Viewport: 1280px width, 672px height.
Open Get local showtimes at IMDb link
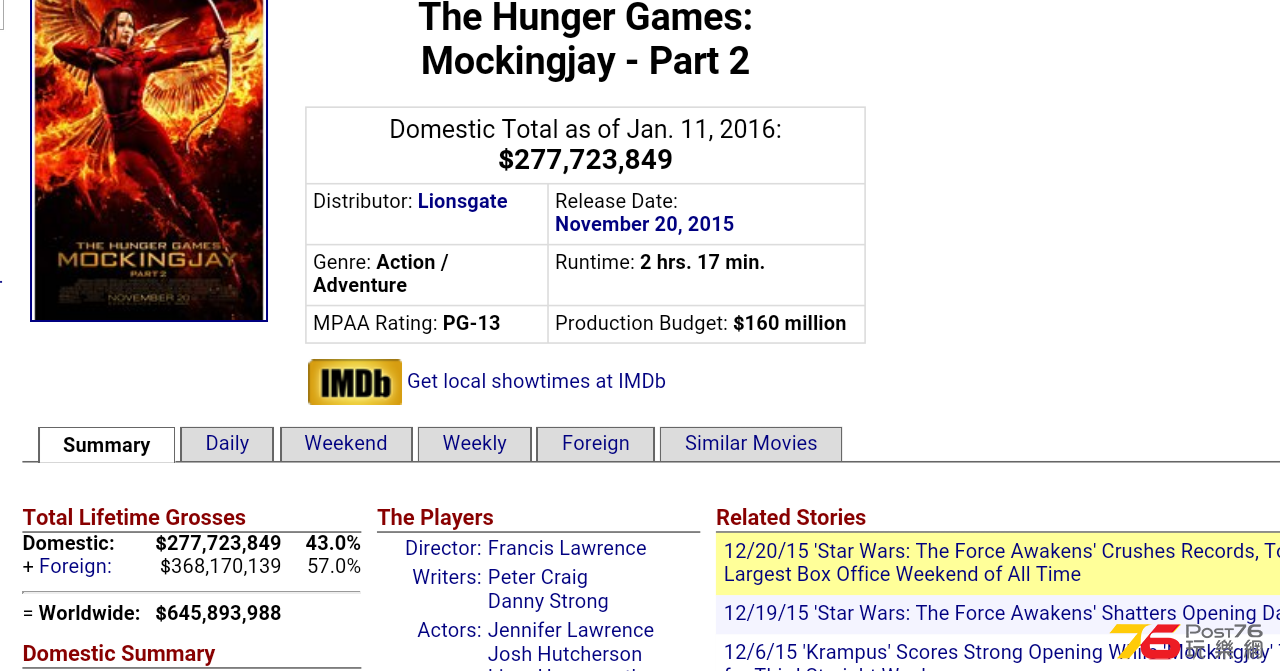pyautogui.click(x=536, y=381)
